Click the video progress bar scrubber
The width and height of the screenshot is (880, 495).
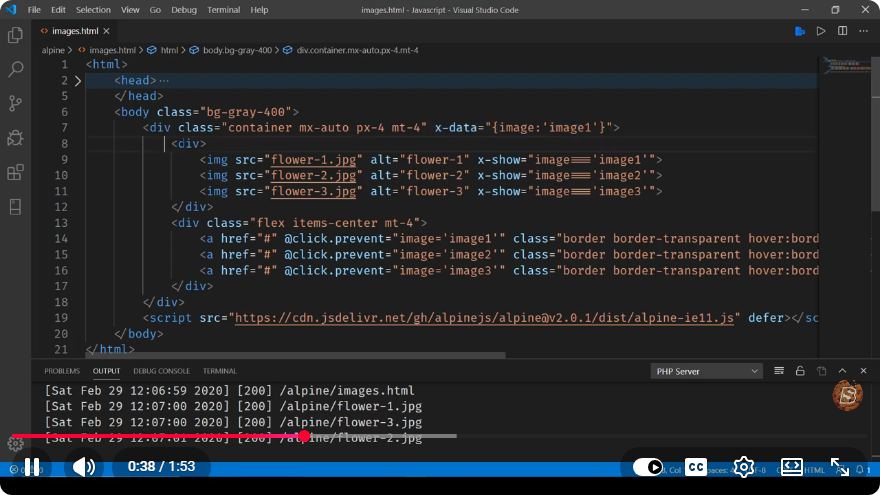click(304, 436)
